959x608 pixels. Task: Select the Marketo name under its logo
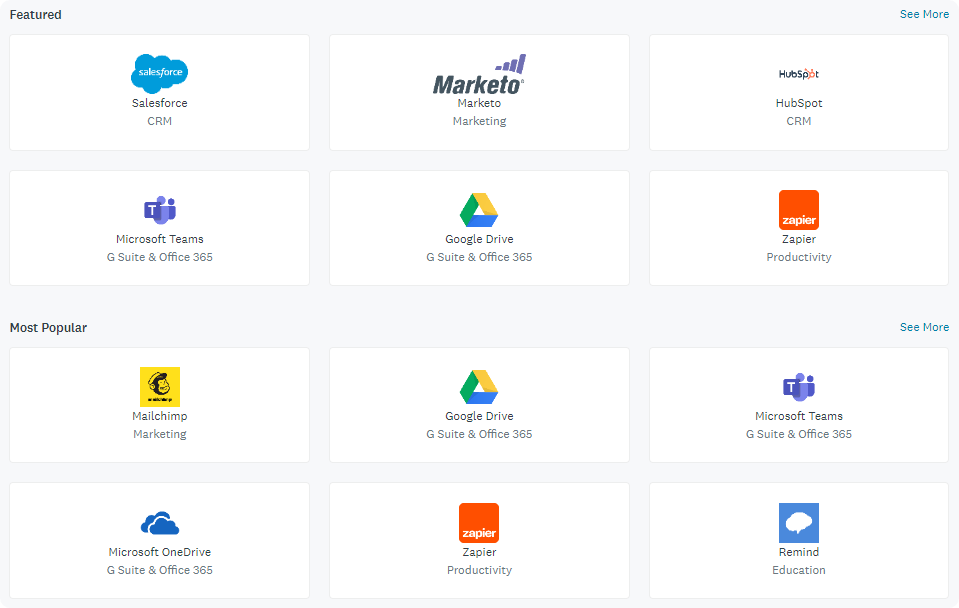[x=479, y=103]
